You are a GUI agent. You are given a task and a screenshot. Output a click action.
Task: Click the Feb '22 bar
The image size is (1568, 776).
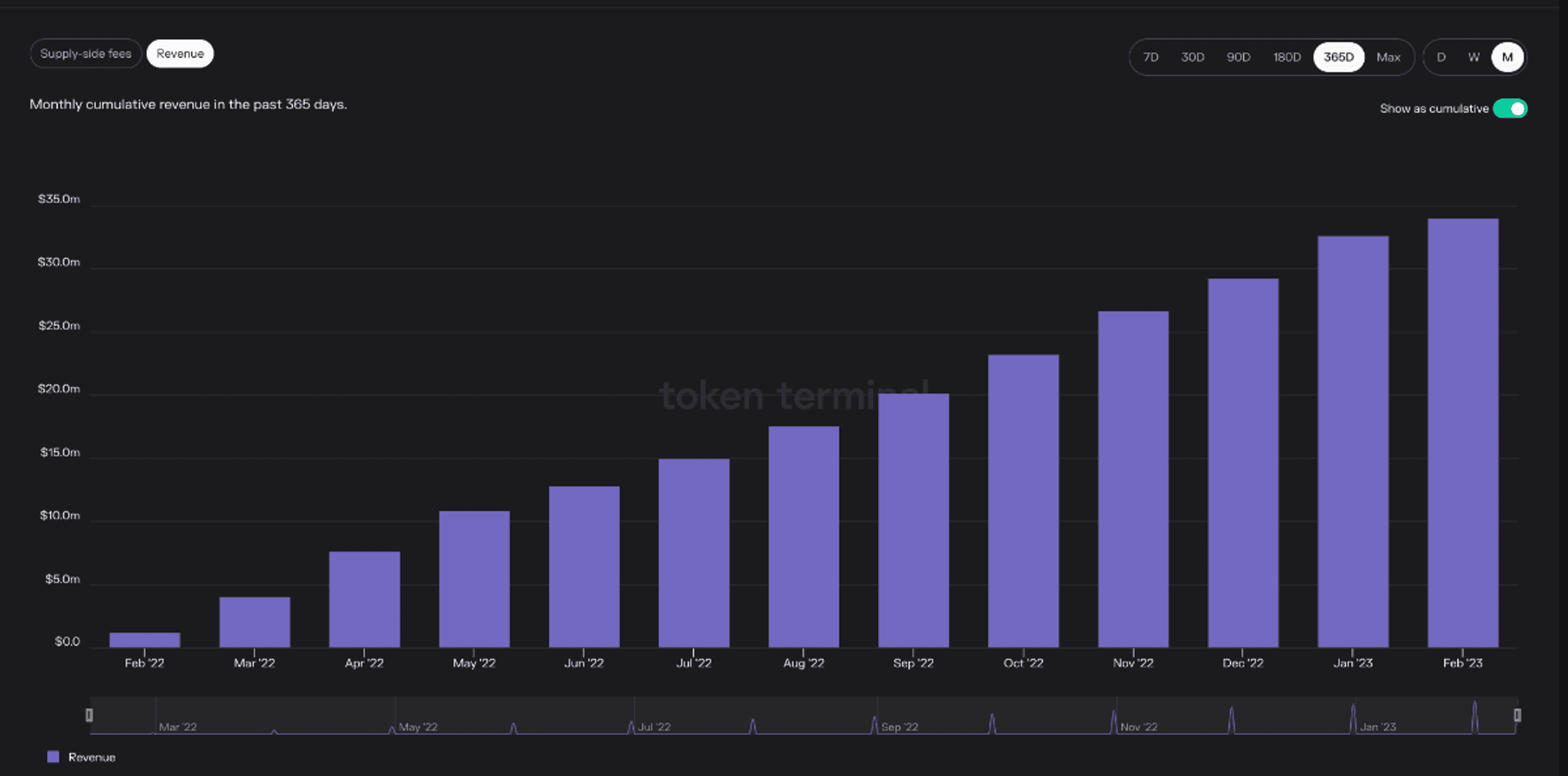point(145,640)
